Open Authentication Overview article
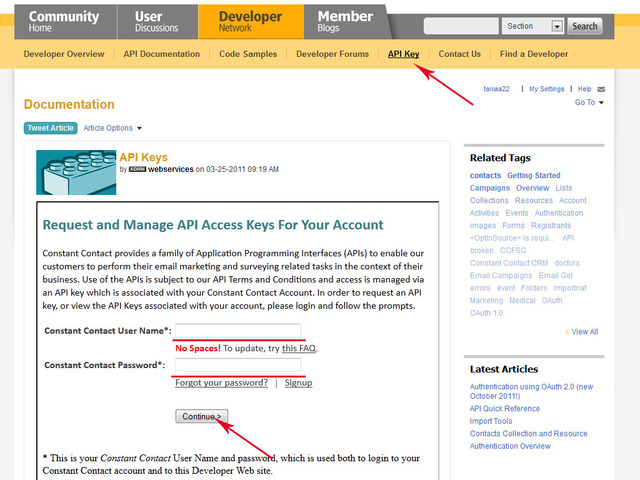This screenshot has width=640, height=480. coord(510,446)
